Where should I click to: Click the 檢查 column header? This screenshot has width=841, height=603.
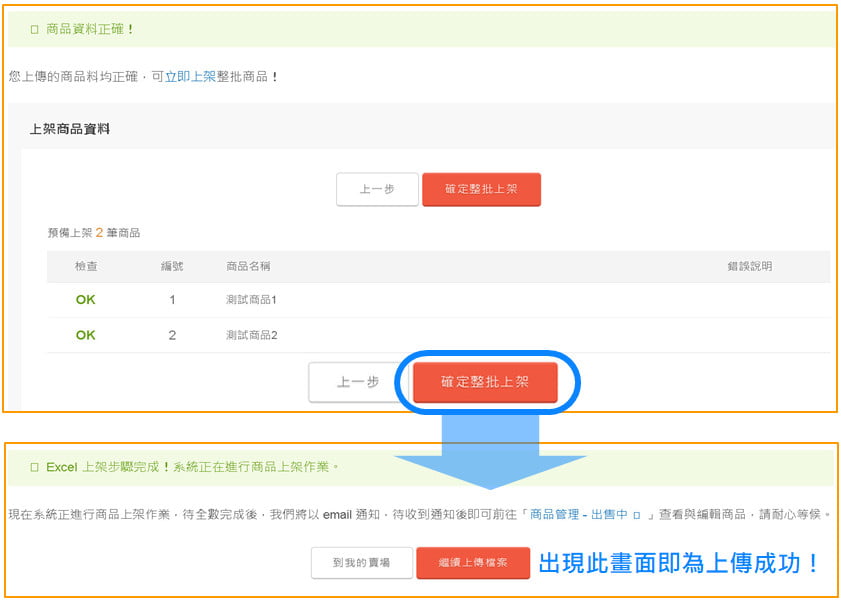[86, 267]
